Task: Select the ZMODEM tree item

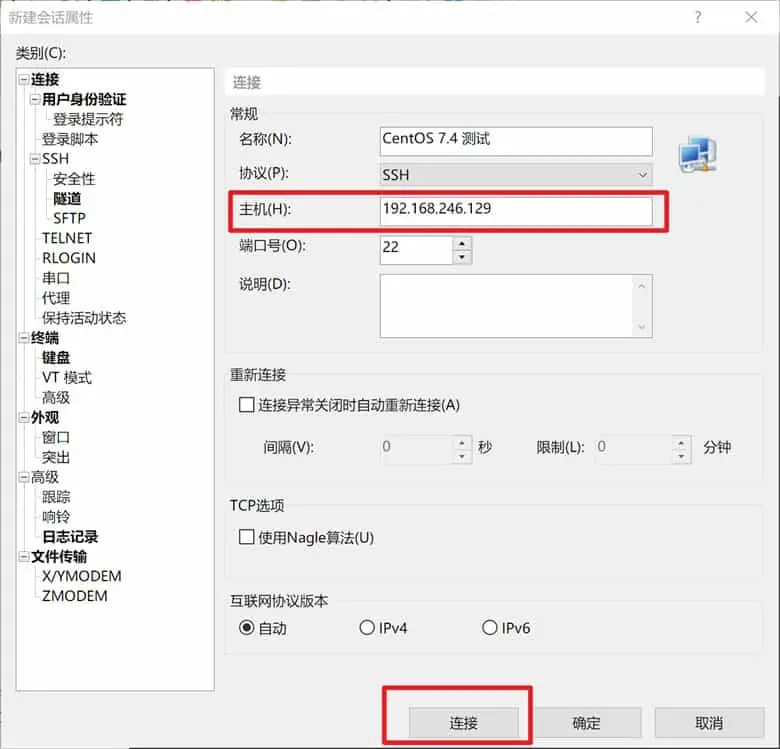Action: (74, 596)
